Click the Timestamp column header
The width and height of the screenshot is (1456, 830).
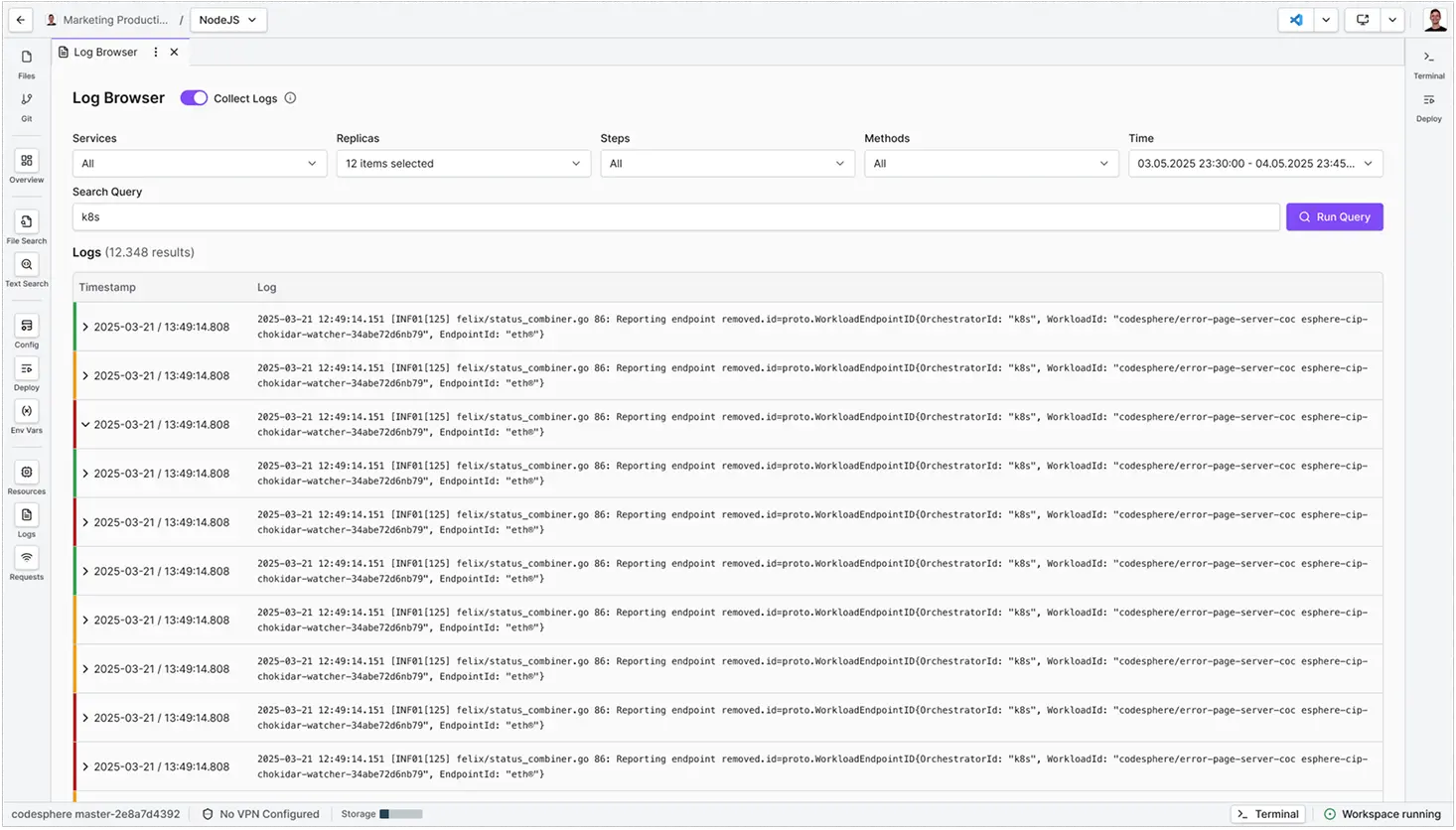tap(107, 288)
